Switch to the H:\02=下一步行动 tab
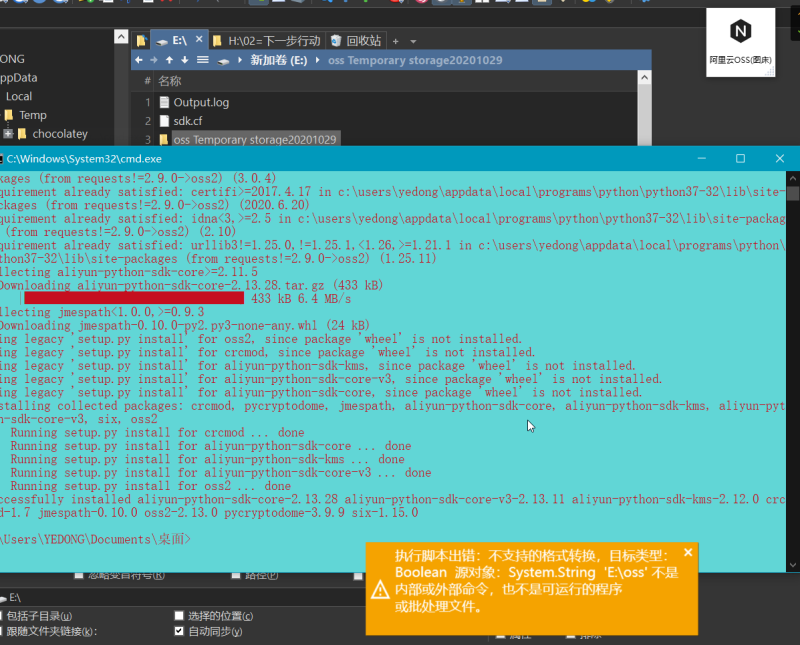Viewport: 800px width, 645px height. (267, 41)
